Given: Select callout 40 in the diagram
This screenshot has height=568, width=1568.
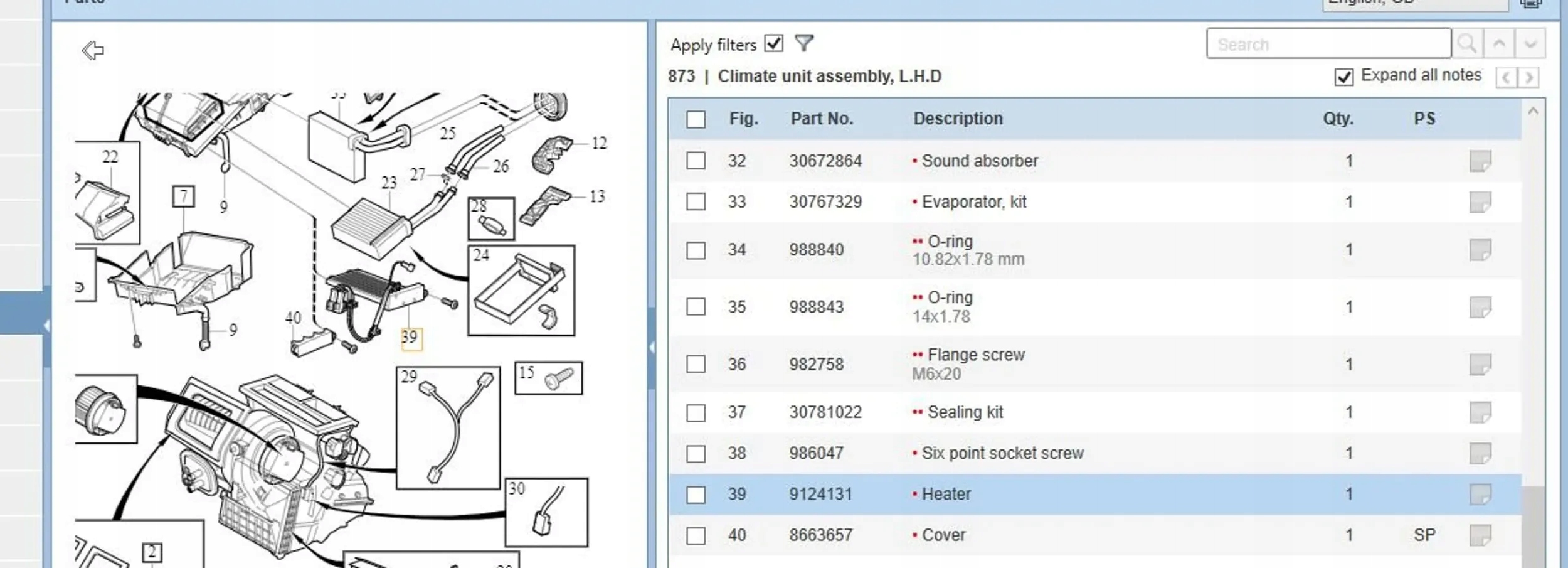Looking at the screenshot, I should click(293, 318).
